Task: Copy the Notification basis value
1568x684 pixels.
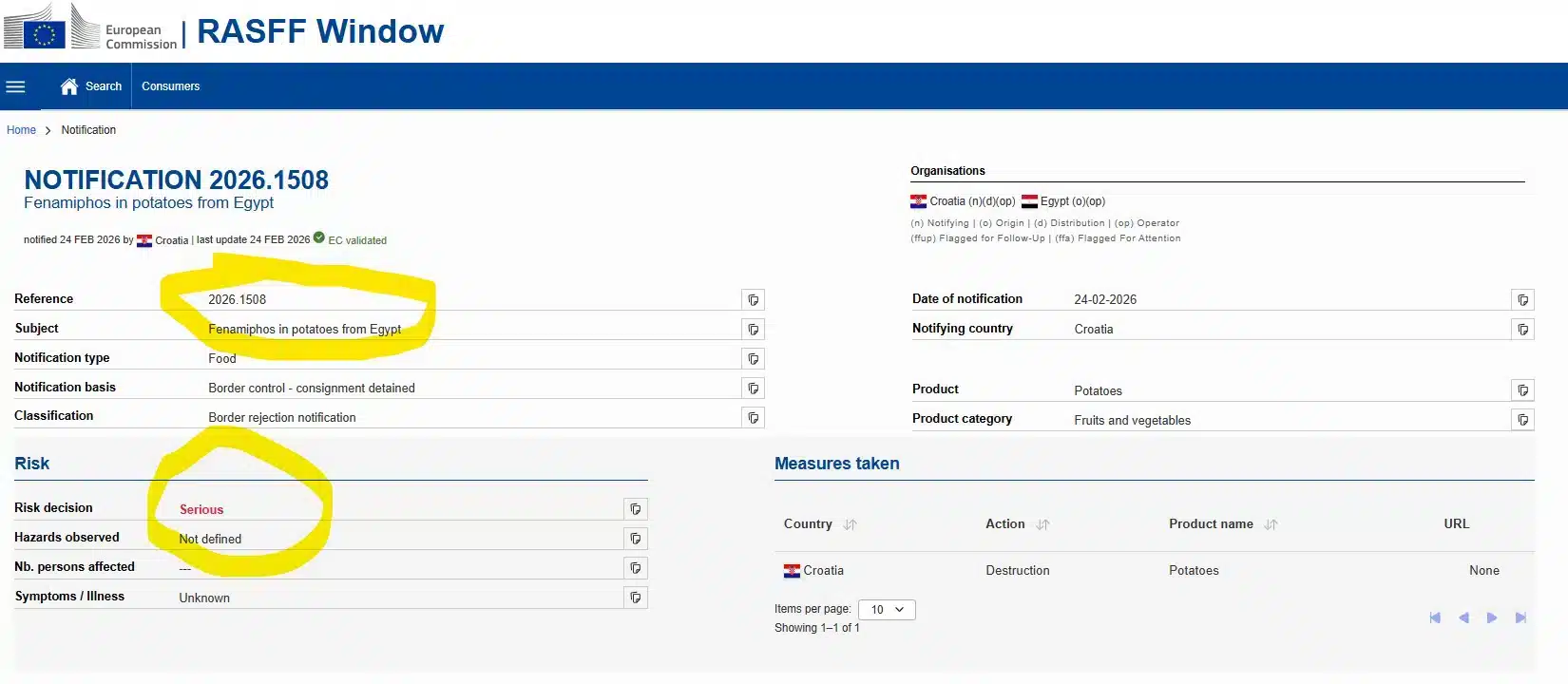Action: tap(753, 389)
